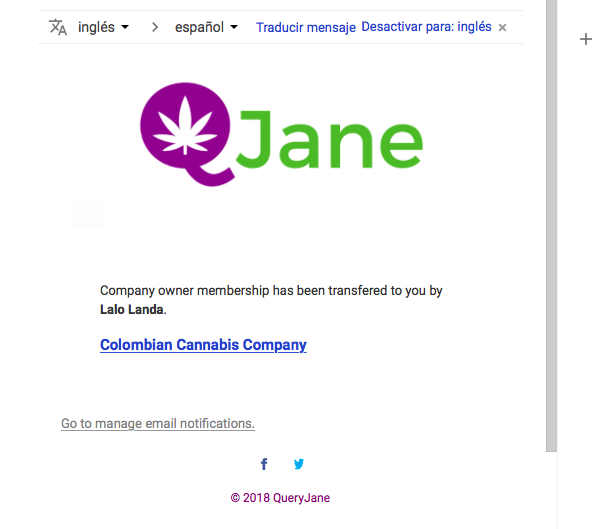Go to manage email notifications link

pos(158,424)
